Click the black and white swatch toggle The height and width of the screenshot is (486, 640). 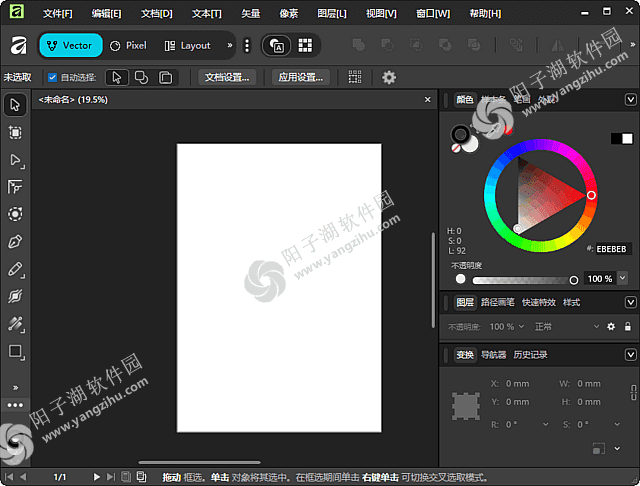(622, 139)
